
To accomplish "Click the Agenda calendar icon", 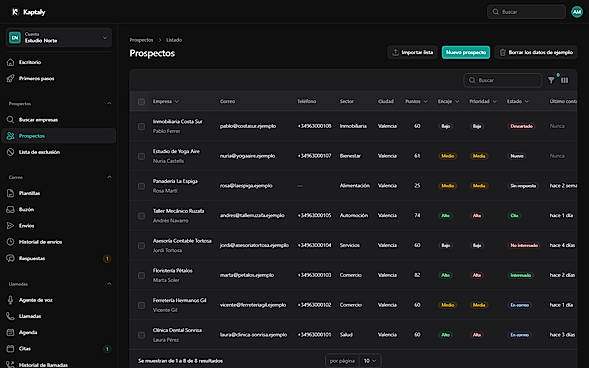I will [11, 332].
